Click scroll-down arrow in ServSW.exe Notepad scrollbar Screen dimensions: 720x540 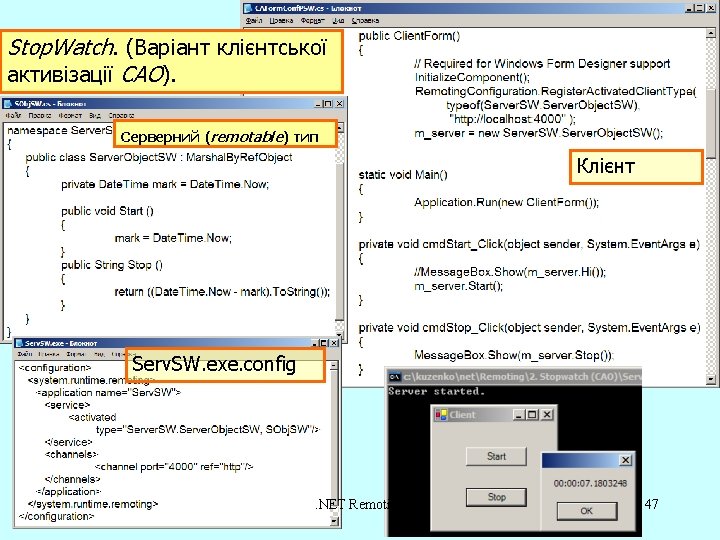point(334,521)
